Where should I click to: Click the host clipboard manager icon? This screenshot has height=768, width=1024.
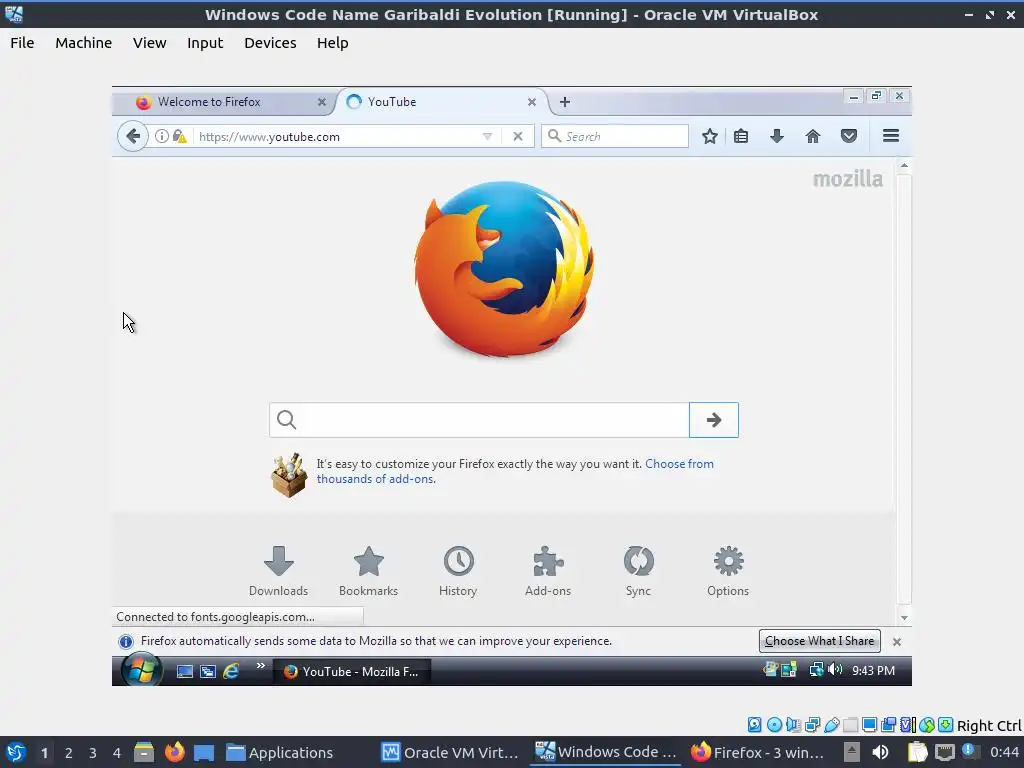pyautogui.click(x=918, y=752)
